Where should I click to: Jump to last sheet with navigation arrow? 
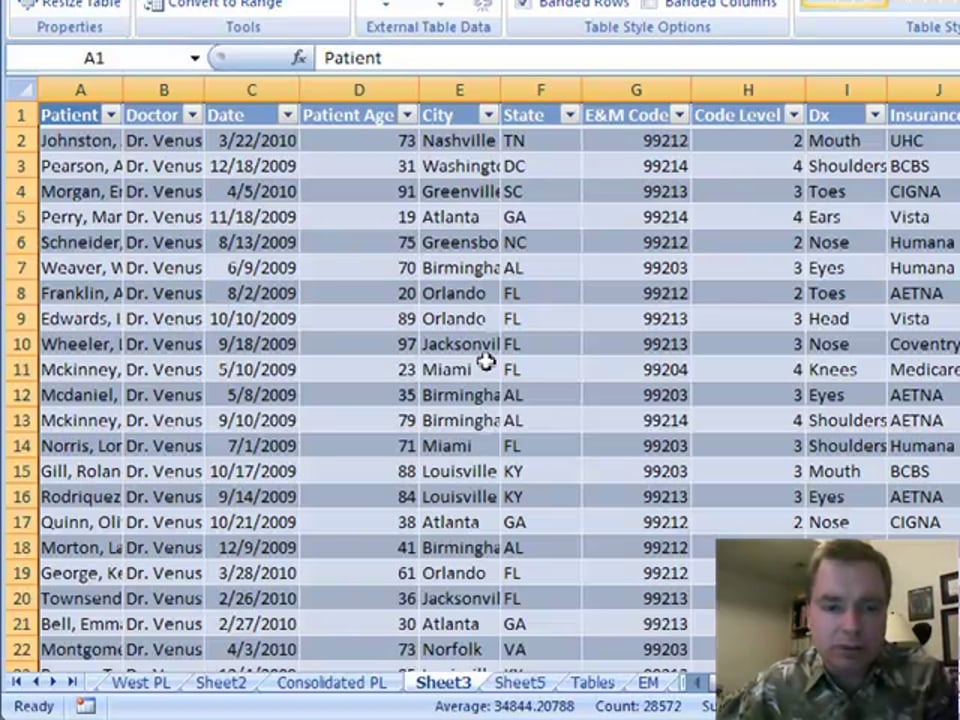coord(72,682)
